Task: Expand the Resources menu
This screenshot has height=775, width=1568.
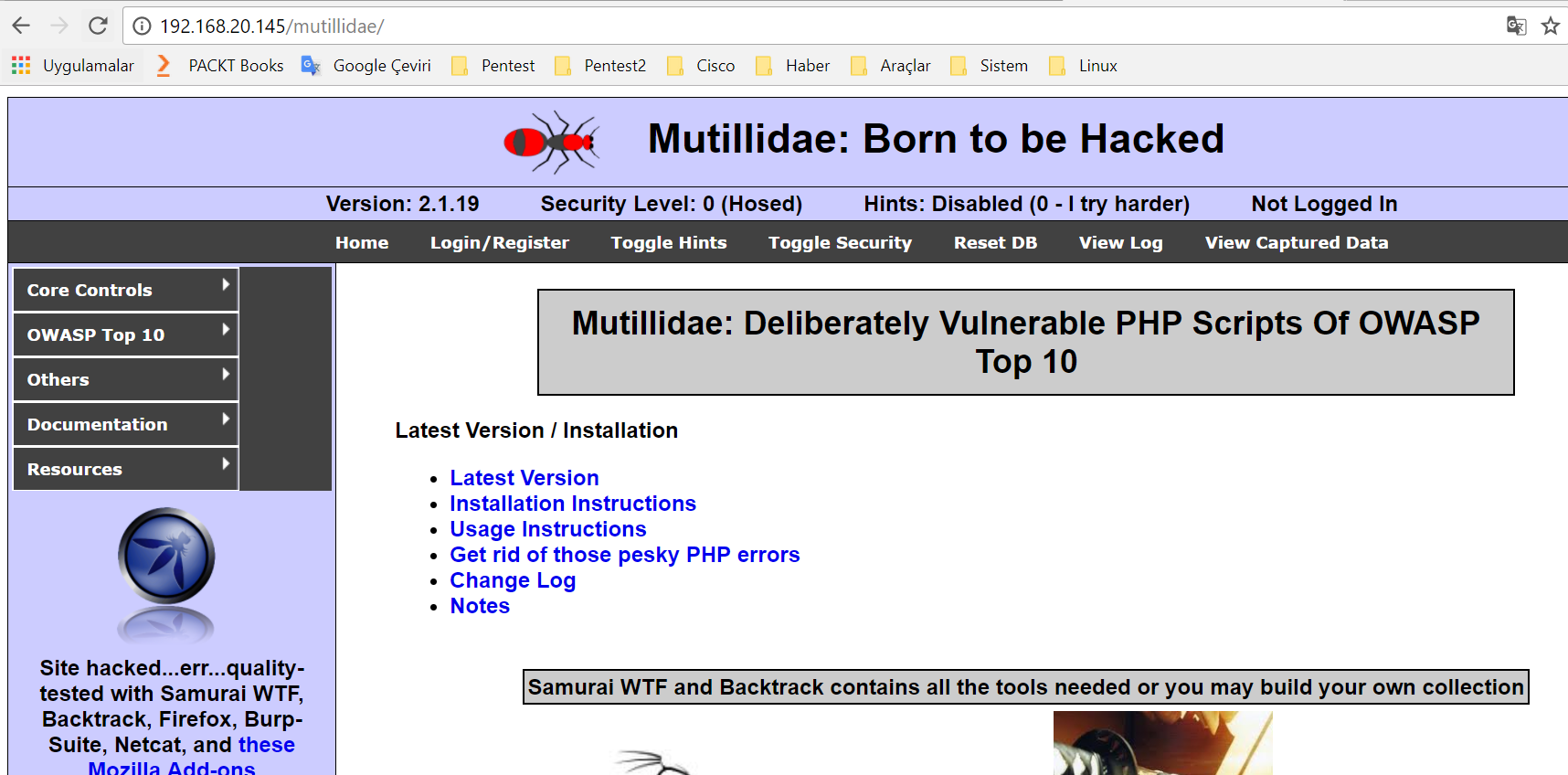Action: tap(126, 469)
